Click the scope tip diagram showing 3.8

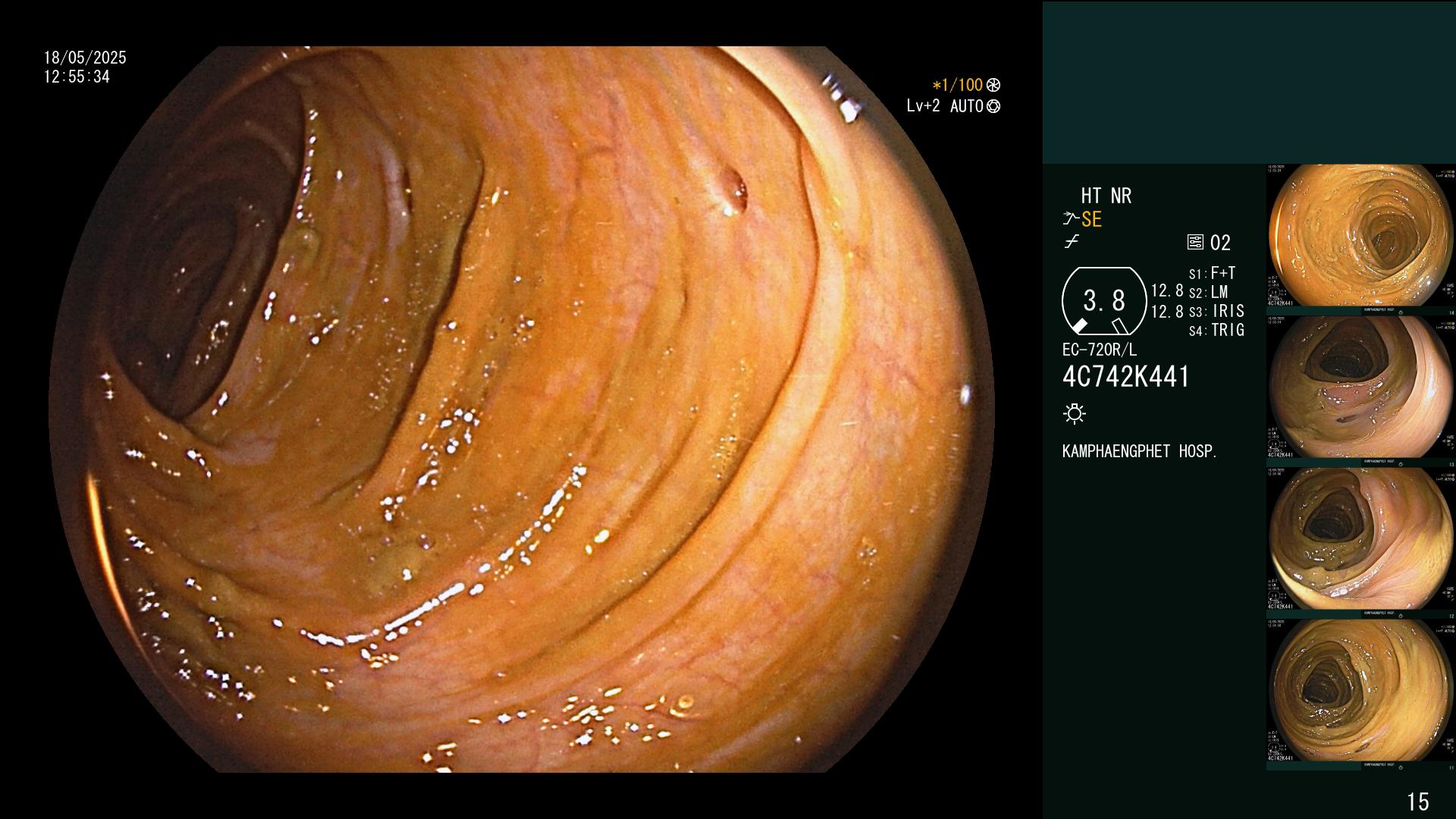1104,301
